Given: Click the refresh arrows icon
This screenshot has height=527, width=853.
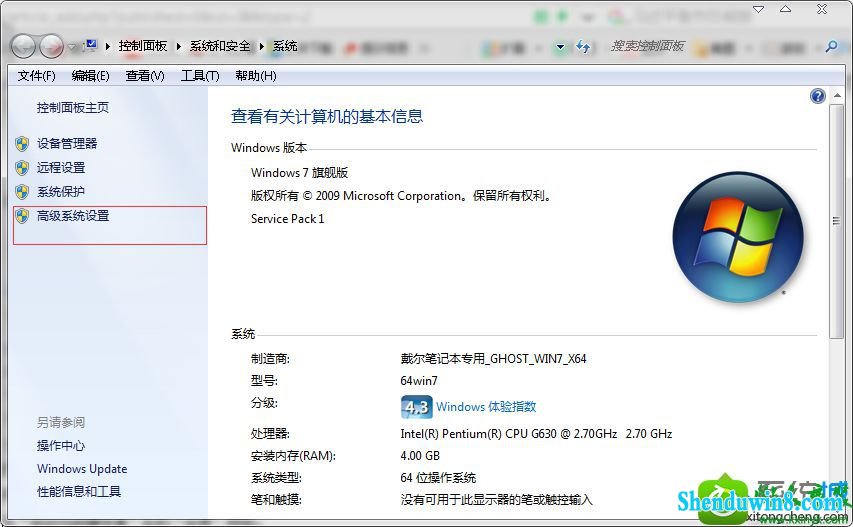Looking at the screenshot, I should 583,47.
